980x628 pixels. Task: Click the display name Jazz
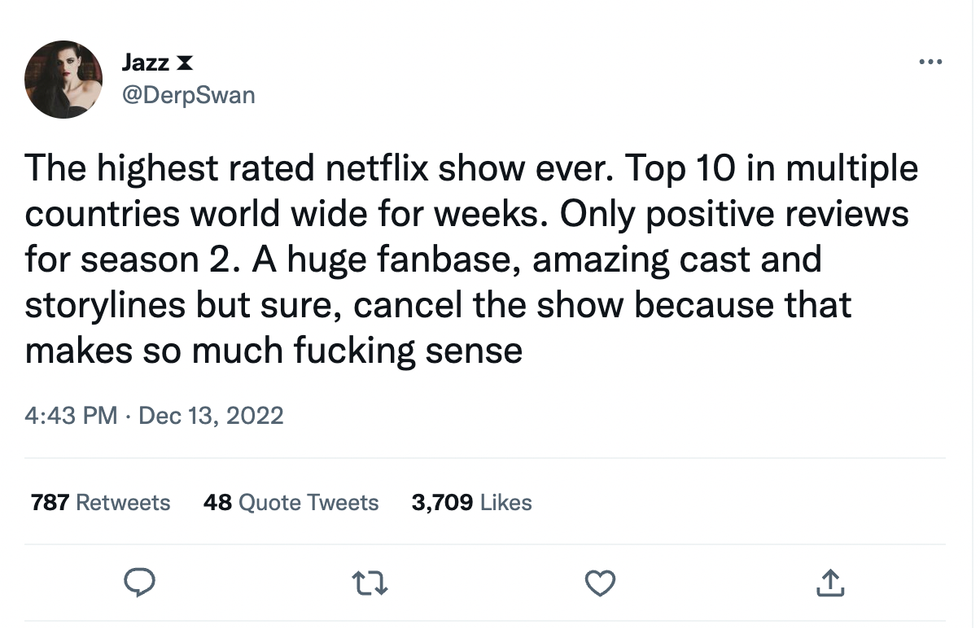(145, 62)
